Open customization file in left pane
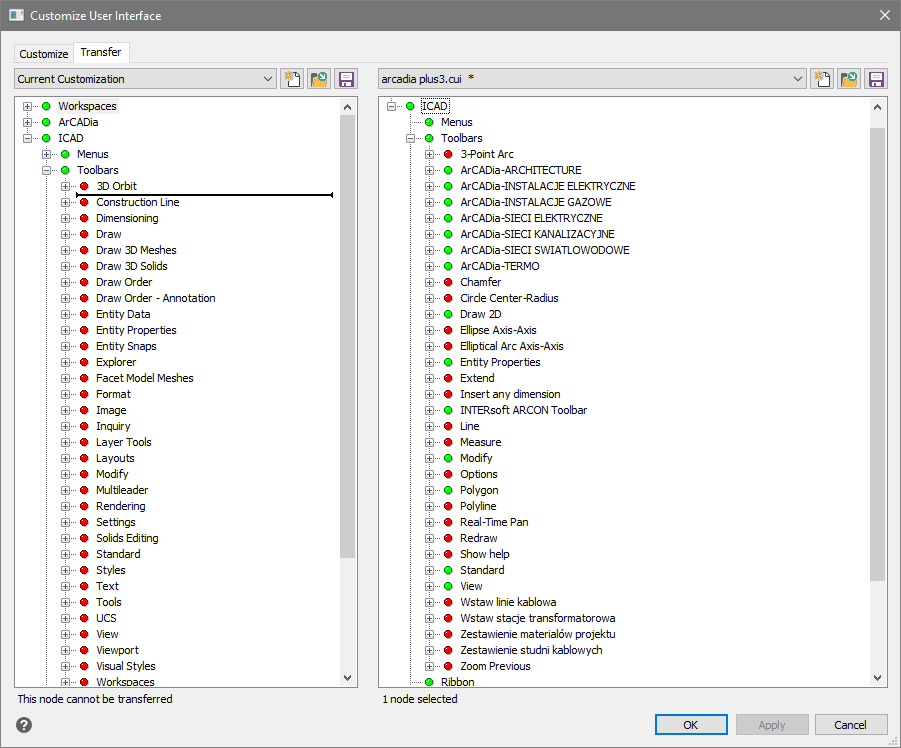 coord(319,79)
